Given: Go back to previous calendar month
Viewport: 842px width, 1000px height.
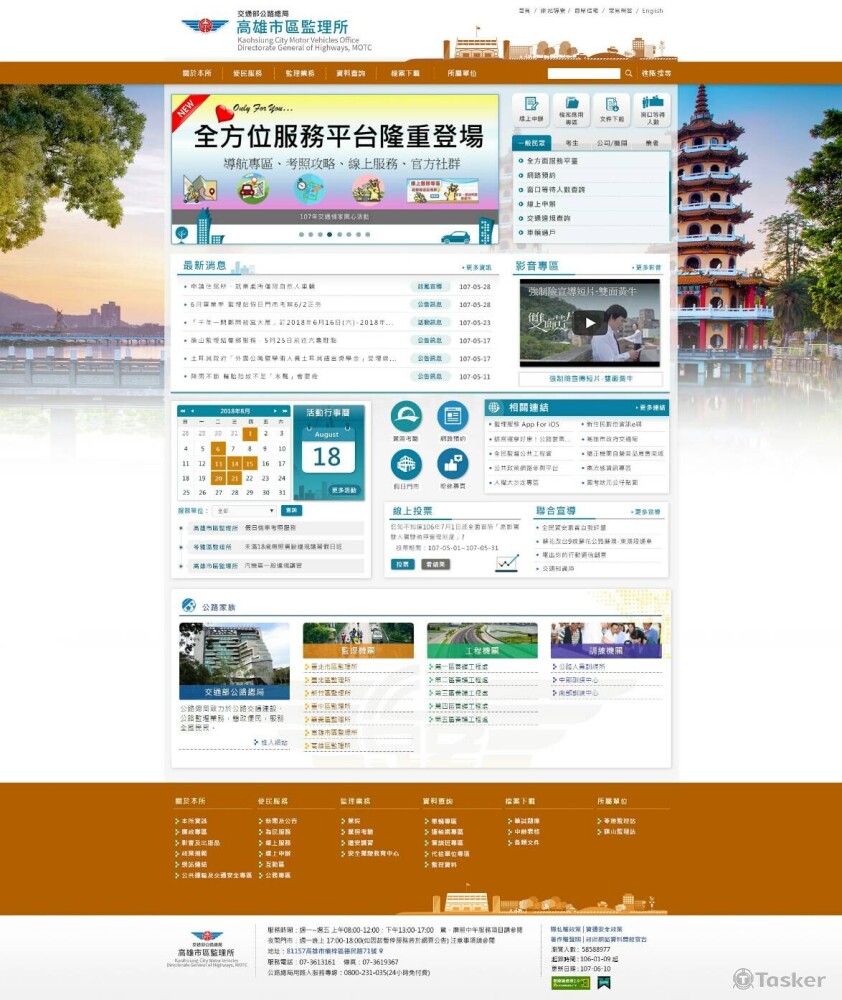Looking at the screenshot, I should [192, 410].
